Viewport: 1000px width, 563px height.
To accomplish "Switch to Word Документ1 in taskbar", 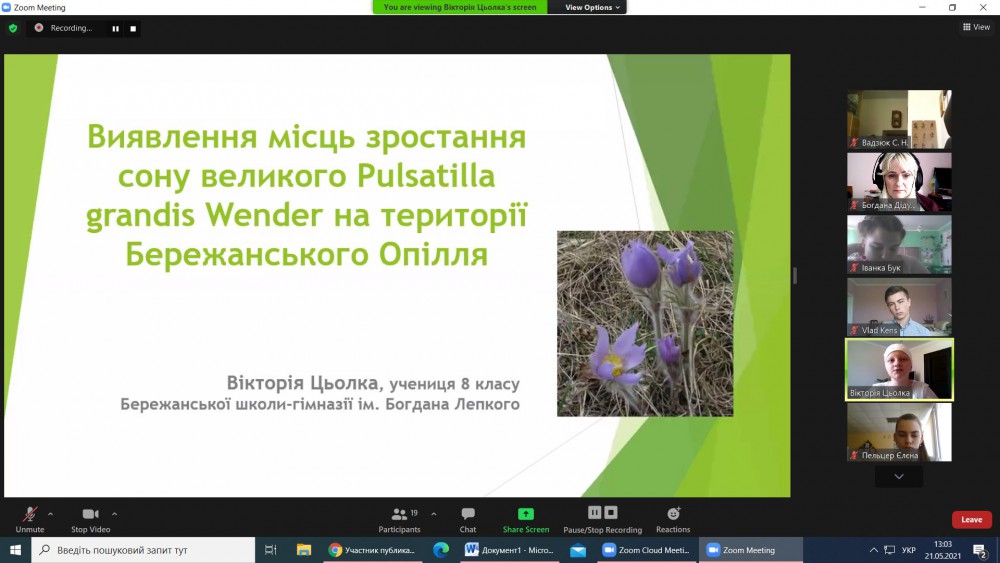I will point(509,550).
